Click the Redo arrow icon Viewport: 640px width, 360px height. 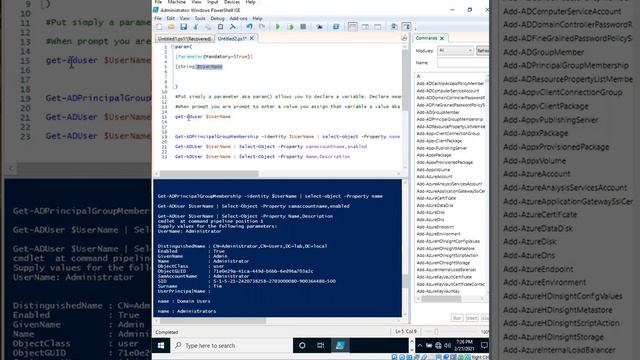(262, 27)
